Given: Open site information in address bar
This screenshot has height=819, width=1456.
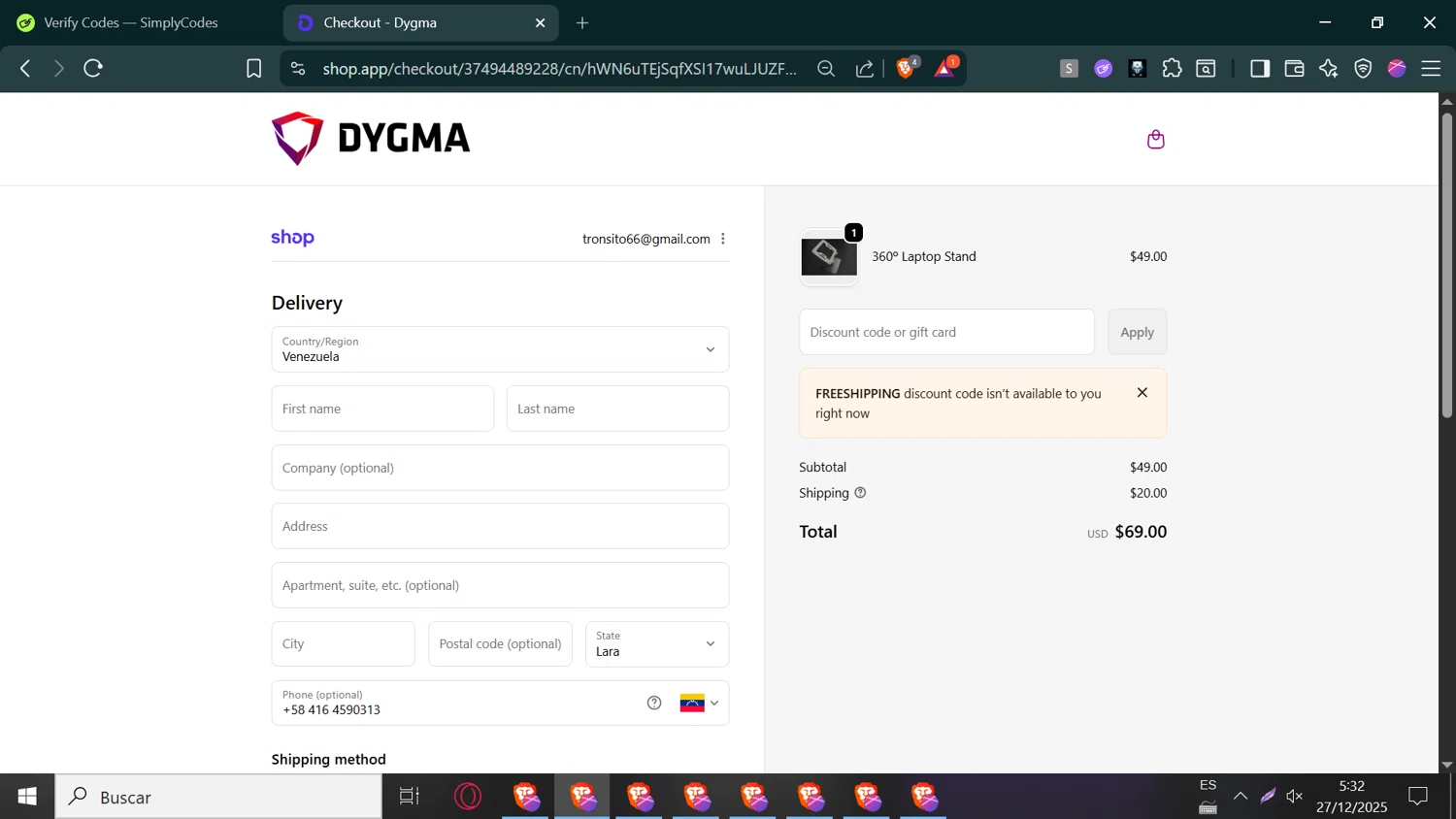Looking at the screenshot, I should point(298,68).
